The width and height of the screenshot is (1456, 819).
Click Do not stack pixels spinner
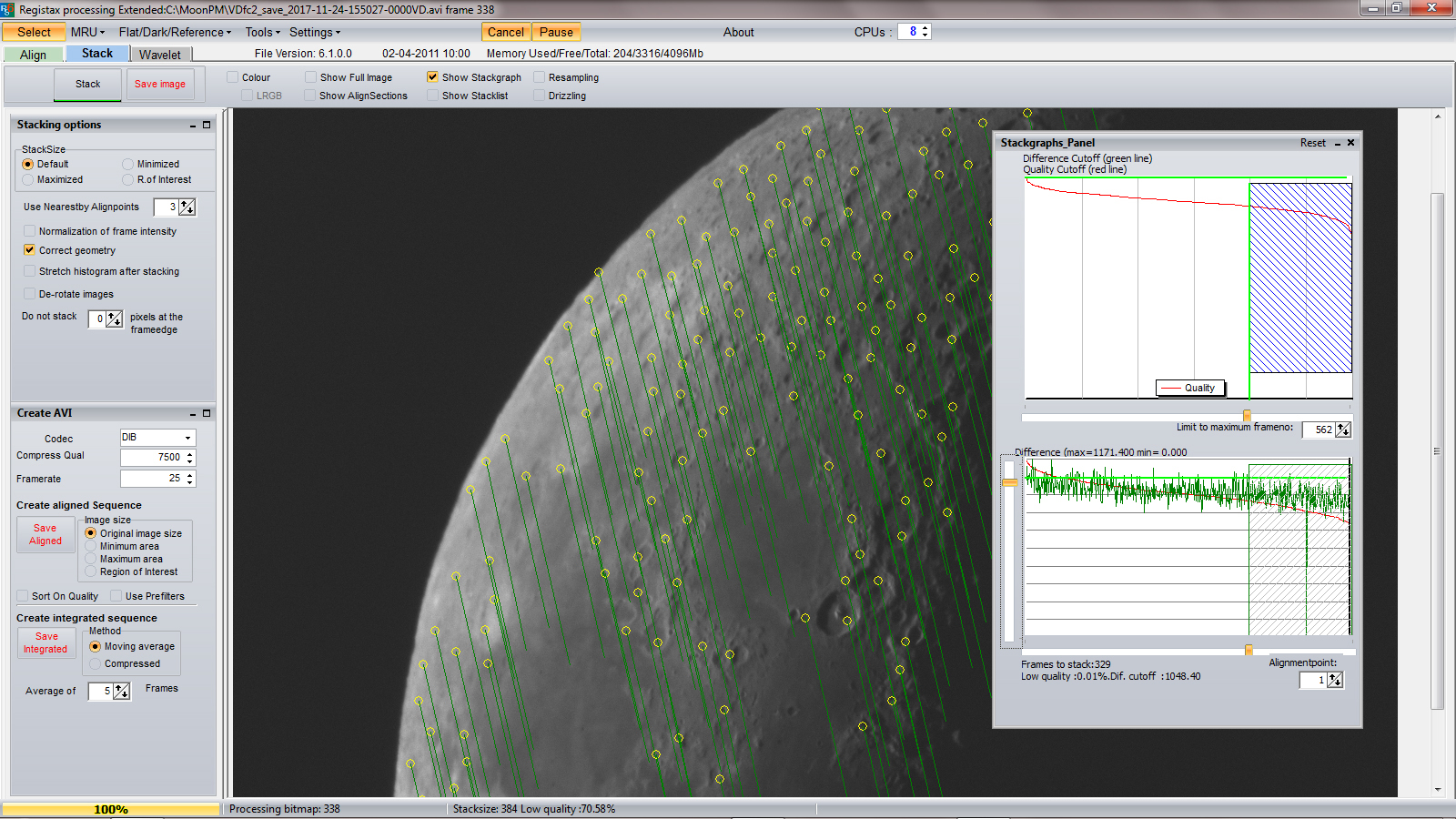click(115, 319)
